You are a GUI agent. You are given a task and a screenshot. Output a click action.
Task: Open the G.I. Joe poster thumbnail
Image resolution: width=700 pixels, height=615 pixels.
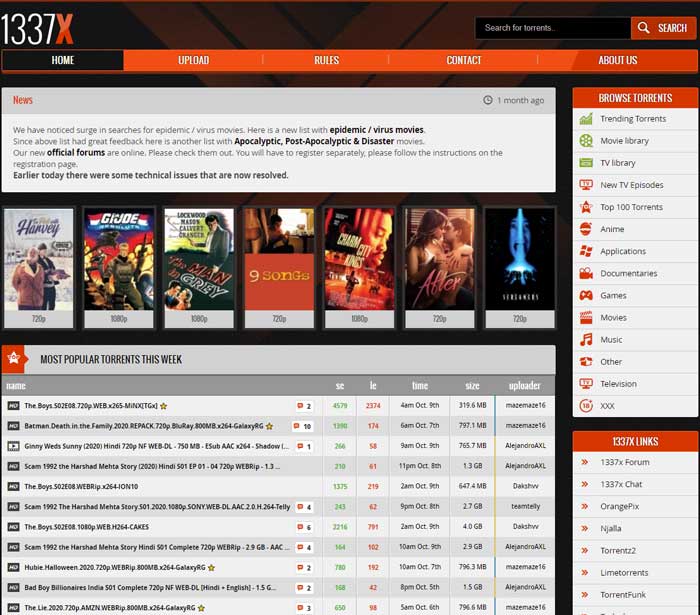[x=119, y=259]
